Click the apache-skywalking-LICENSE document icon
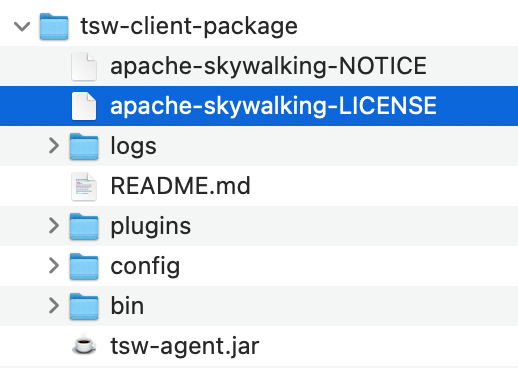 pyautogui.click(x=84, y=106)
